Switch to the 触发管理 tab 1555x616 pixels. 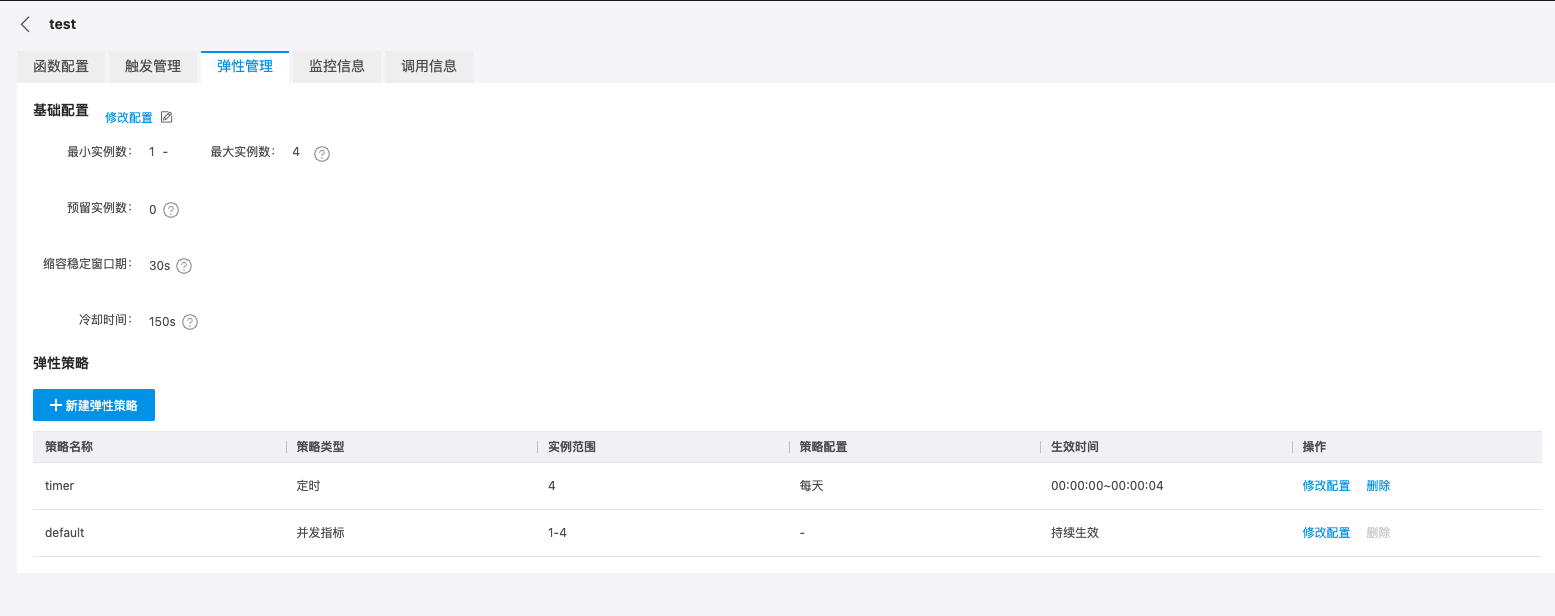point(153,67)
